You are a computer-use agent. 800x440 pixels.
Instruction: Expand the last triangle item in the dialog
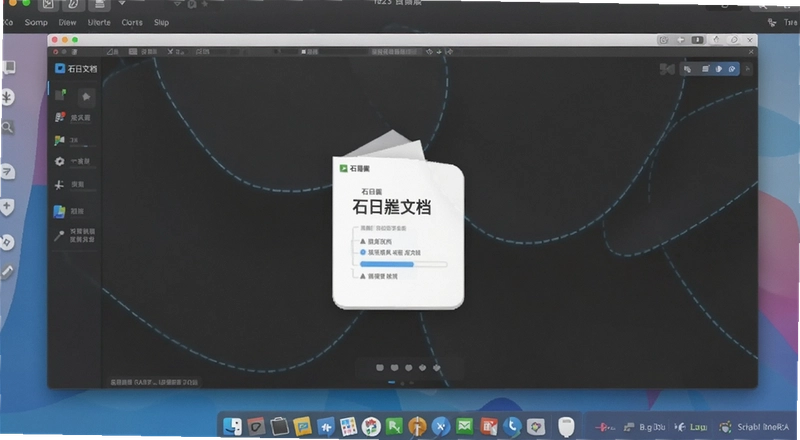[363, 276]
